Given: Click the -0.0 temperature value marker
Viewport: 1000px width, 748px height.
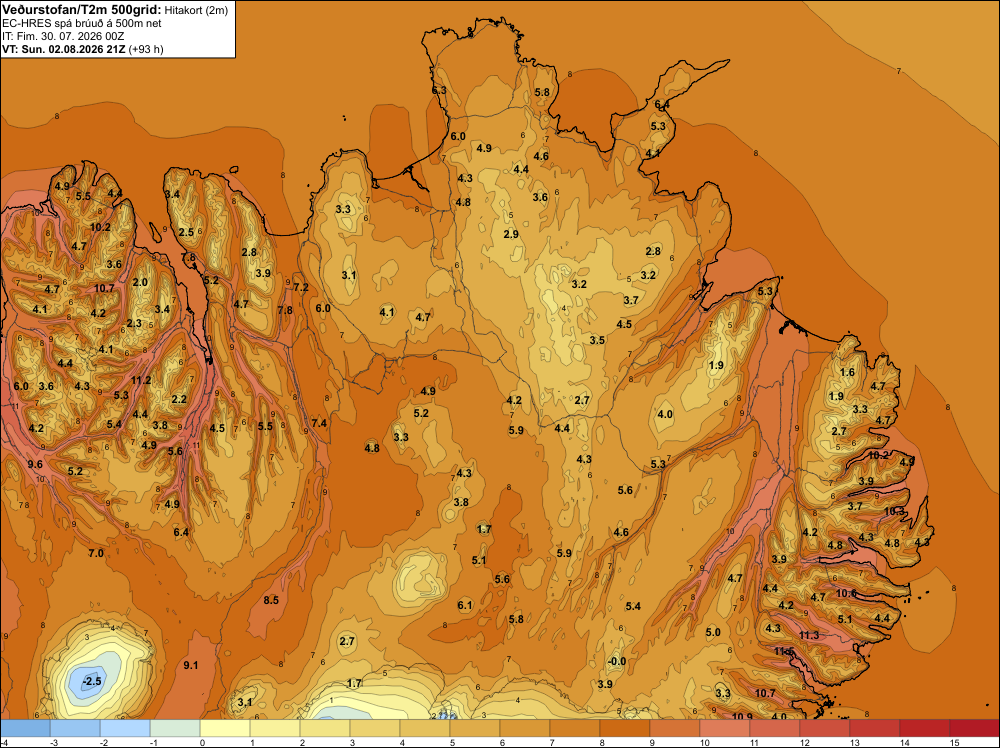Looking at the screenshot, I should click(617, 661).
